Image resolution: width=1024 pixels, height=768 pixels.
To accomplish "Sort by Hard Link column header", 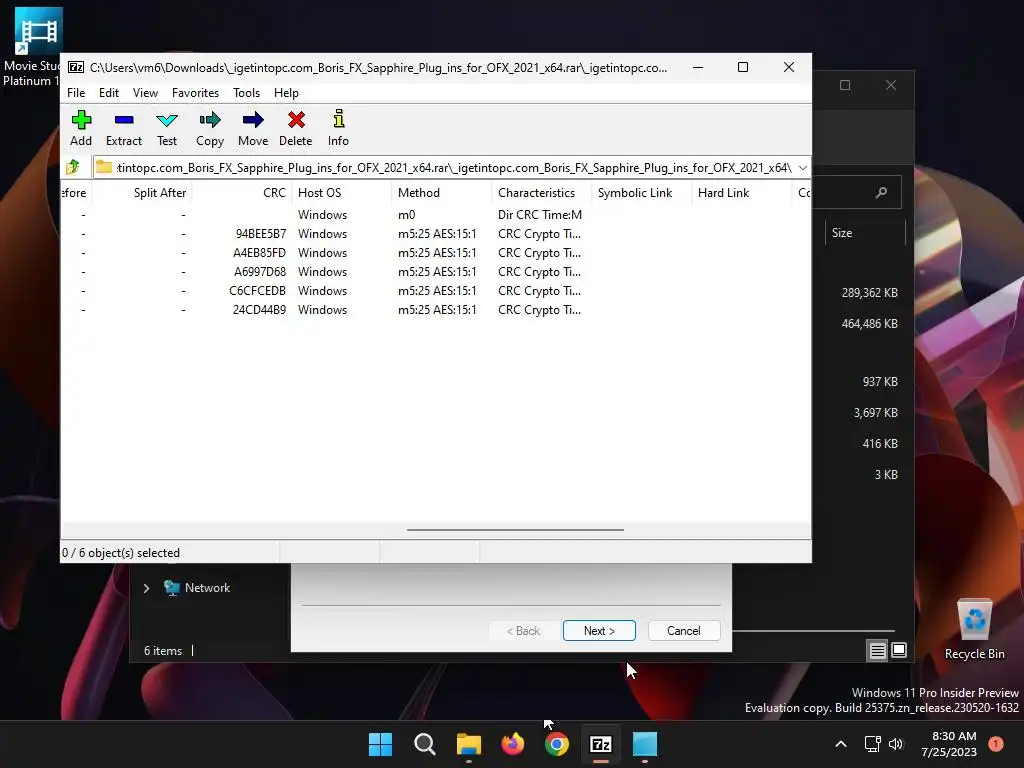I will coord(741,193).
